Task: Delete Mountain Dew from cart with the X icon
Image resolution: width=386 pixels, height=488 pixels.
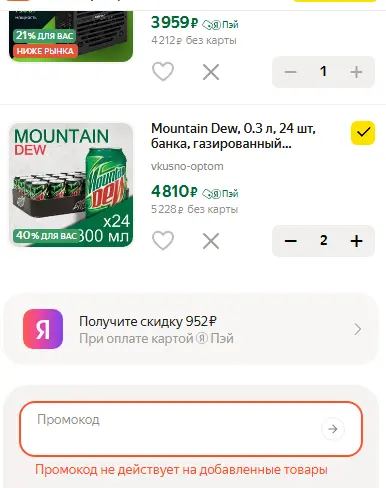Action: [211, 241]
